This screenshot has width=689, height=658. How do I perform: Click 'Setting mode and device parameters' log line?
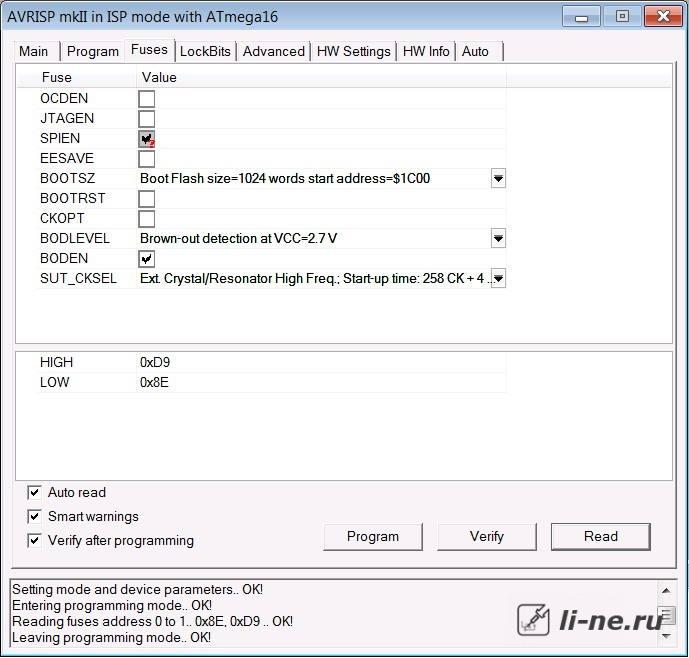click(x=138, y=589)
